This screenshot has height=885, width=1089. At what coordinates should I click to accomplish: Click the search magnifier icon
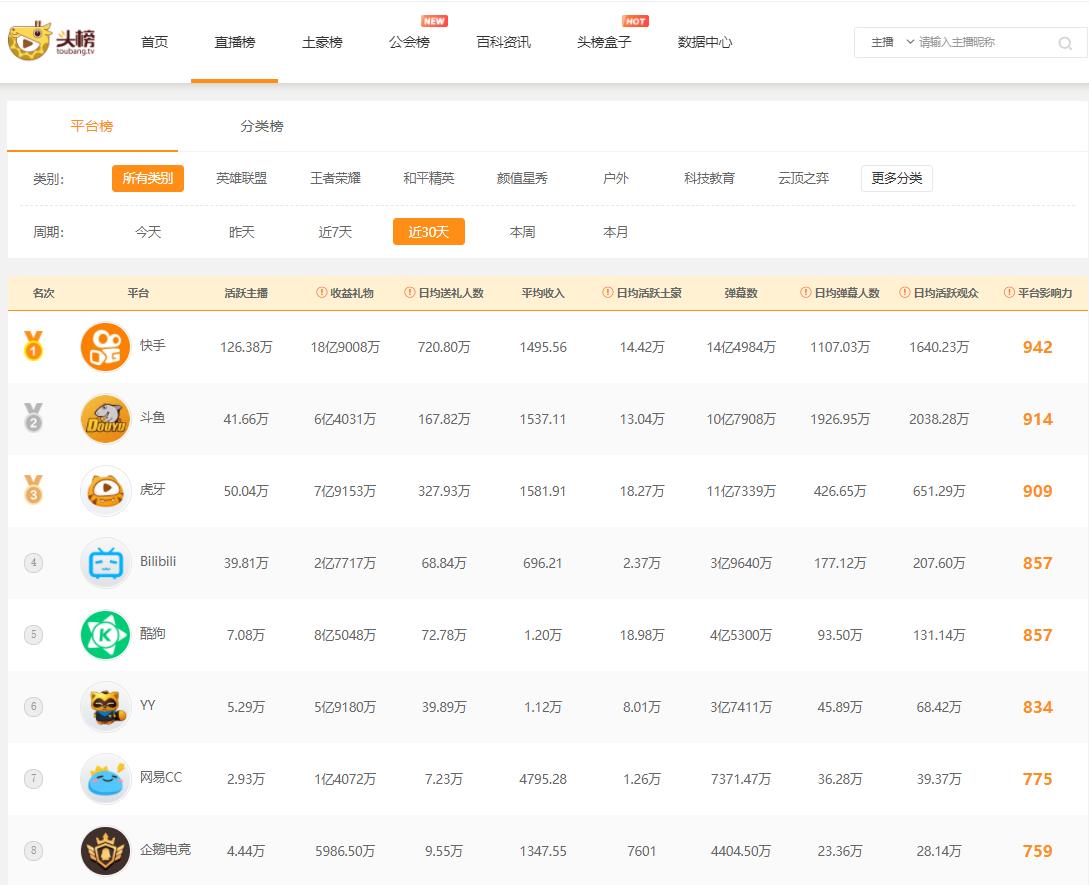pos(1065,43)
